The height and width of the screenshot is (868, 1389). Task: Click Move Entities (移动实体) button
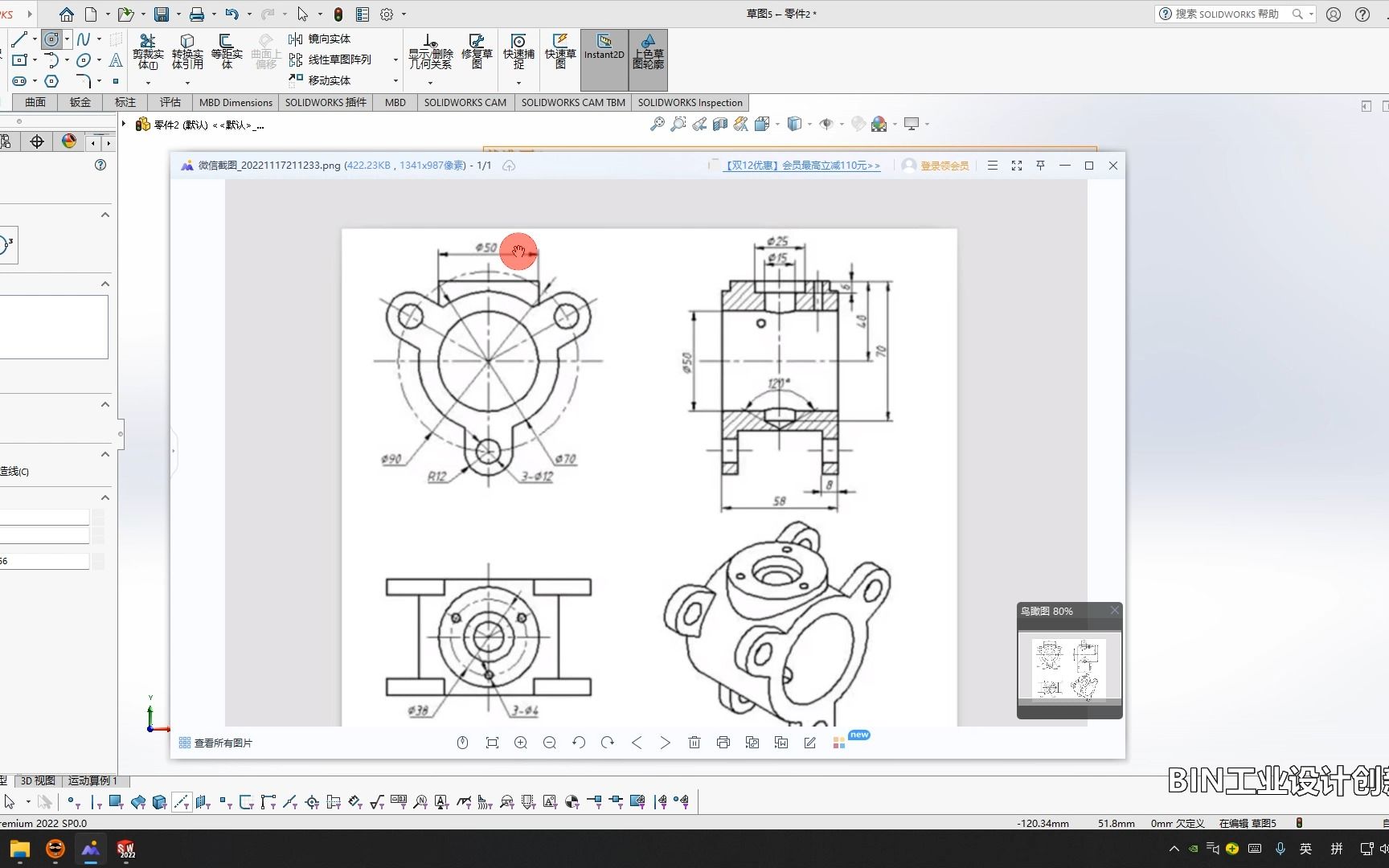[x=320, y=80]
